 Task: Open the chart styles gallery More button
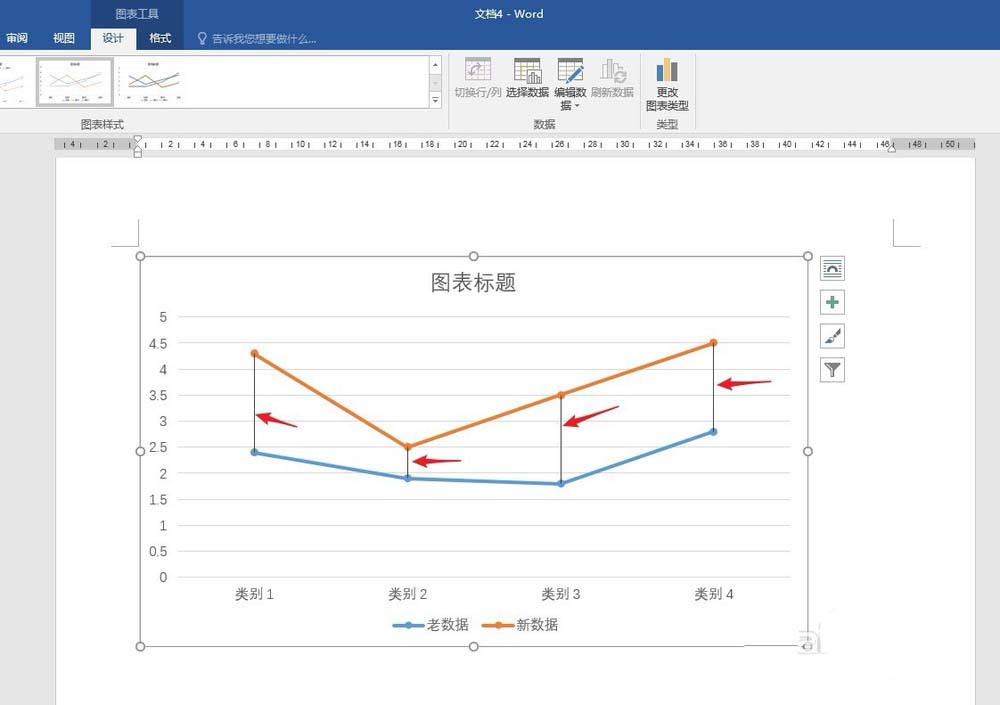click(x=434, y=100)
